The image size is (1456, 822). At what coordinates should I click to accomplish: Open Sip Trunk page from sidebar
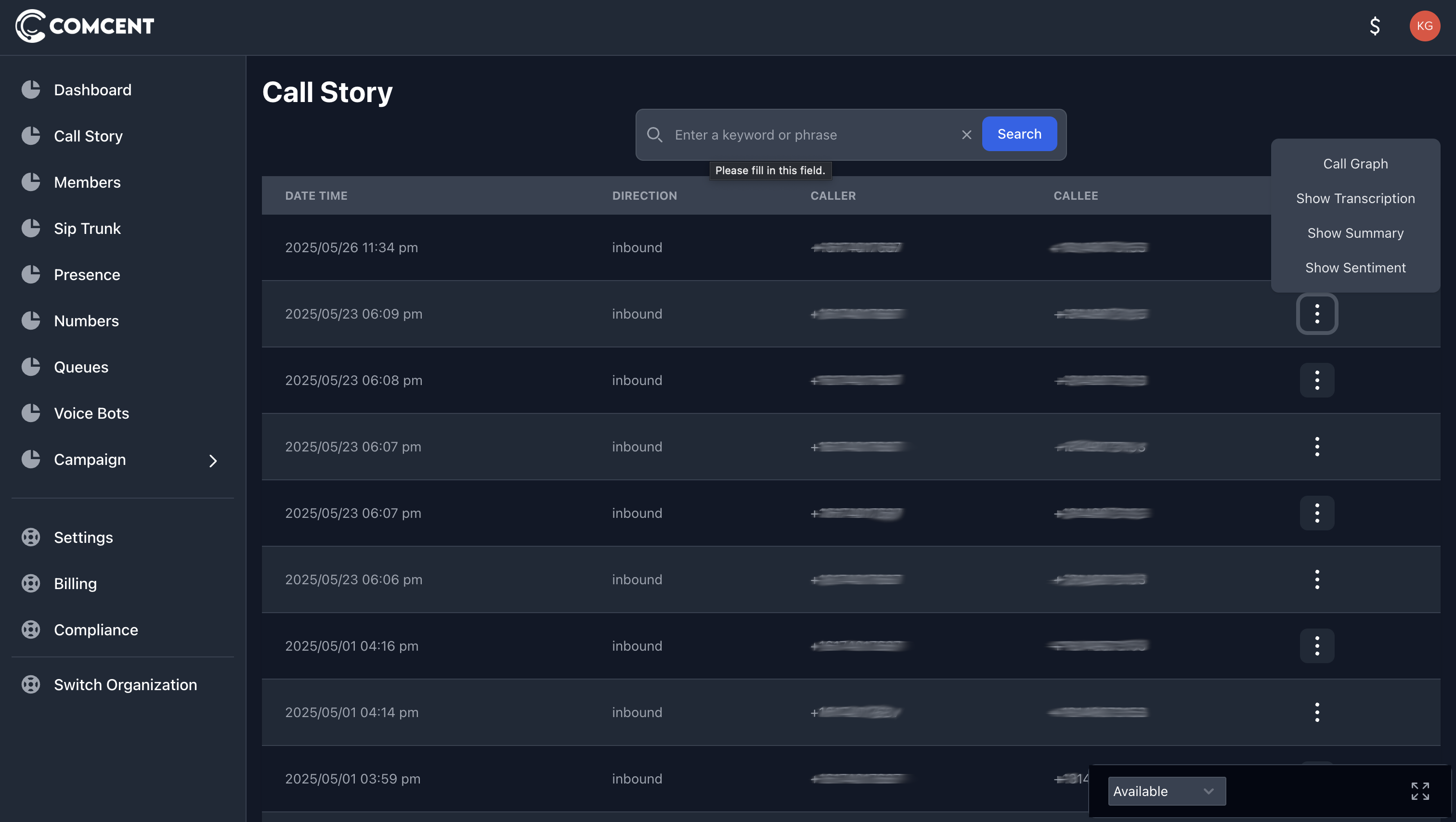[x=87, y=228]
